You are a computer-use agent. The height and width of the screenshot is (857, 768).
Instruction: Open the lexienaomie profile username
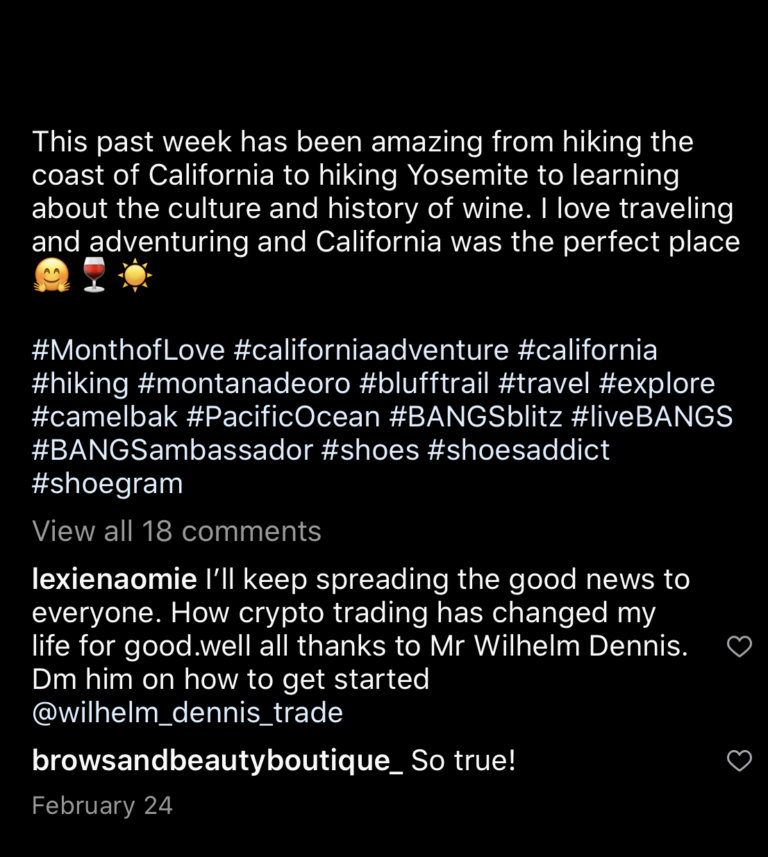click(x=114, y=579)
